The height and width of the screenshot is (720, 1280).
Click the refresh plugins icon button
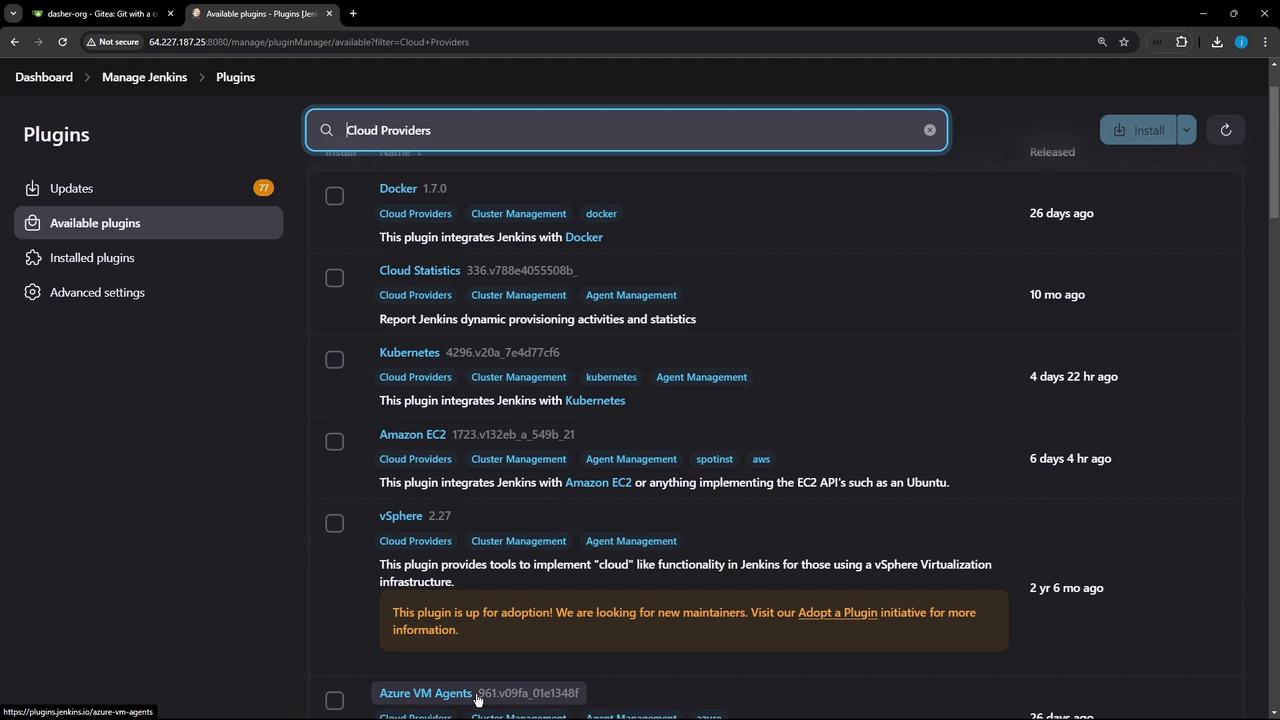pyautogui.click(x=1225, y=130)
